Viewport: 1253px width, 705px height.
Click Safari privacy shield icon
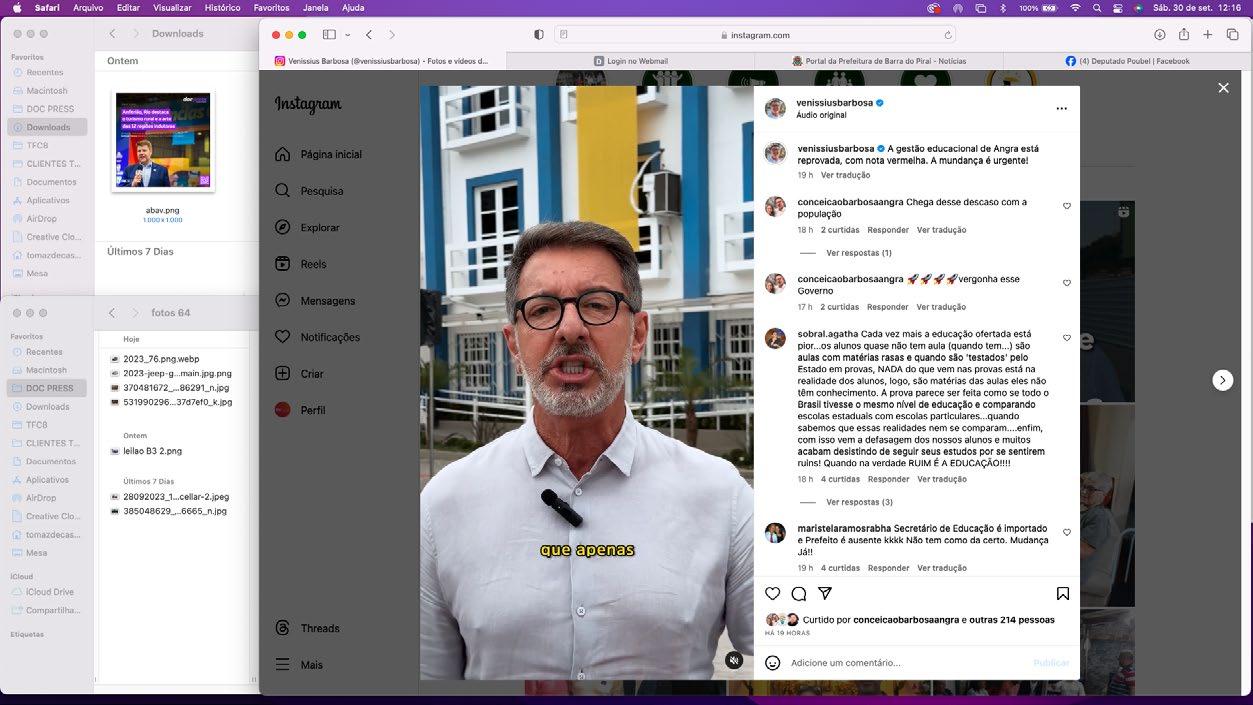tap(539, 35)
